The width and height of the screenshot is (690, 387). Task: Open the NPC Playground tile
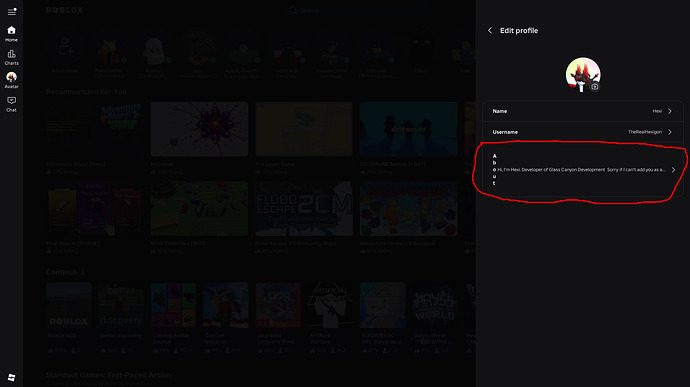382,306
